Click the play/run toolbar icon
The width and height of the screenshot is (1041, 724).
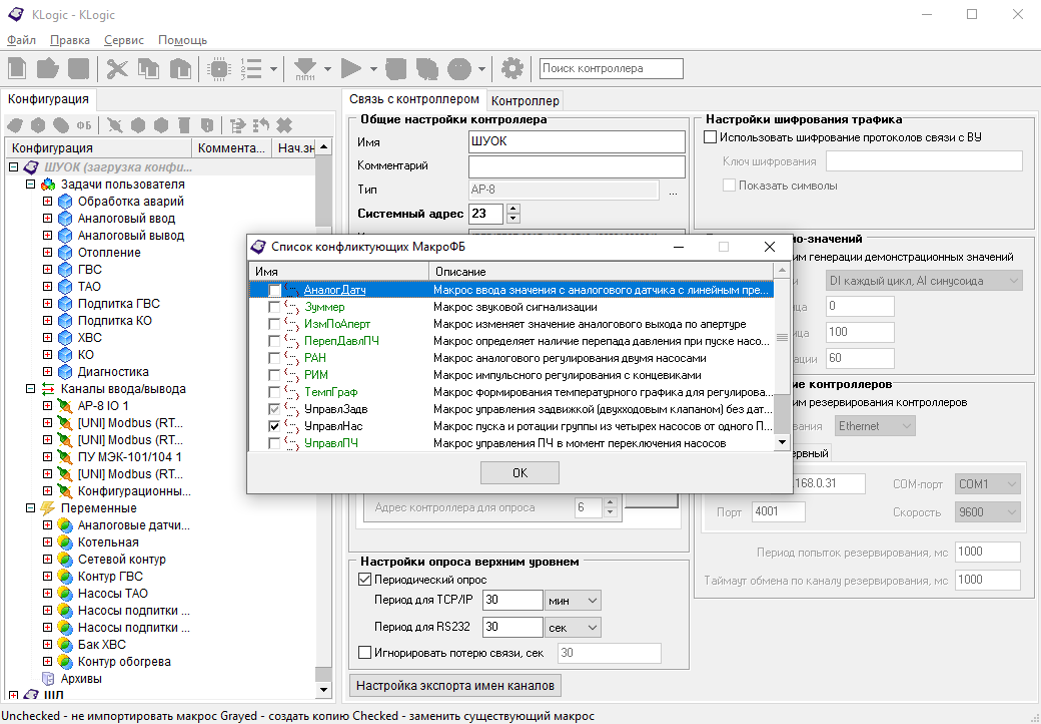pos(350,69)
